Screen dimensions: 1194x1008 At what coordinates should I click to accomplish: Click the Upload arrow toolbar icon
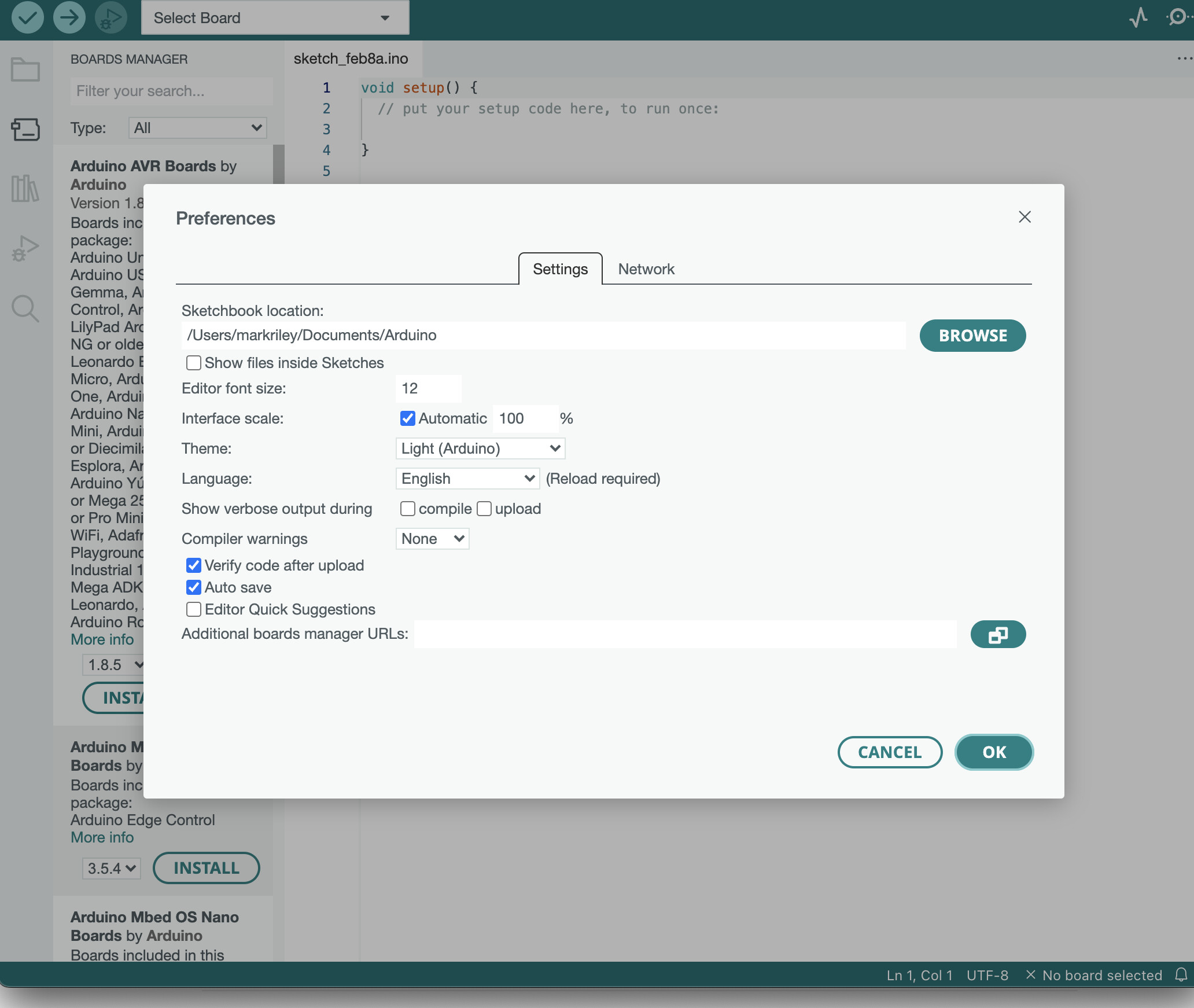69,17
